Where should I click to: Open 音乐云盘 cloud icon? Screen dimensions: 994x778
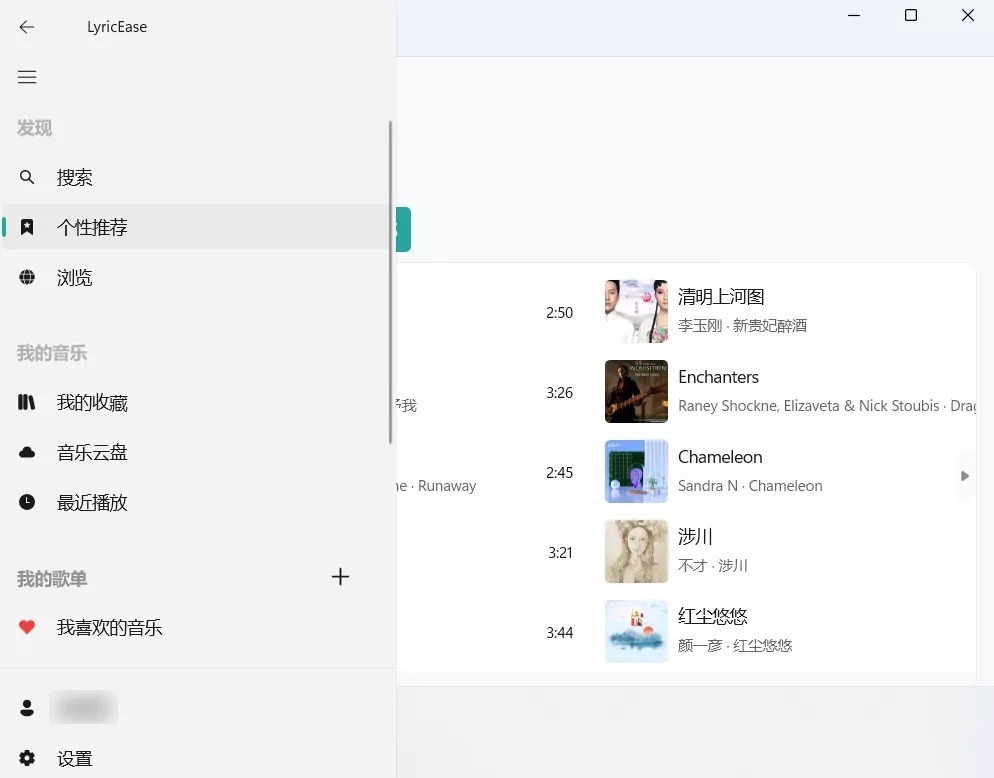tap(27, 453)
